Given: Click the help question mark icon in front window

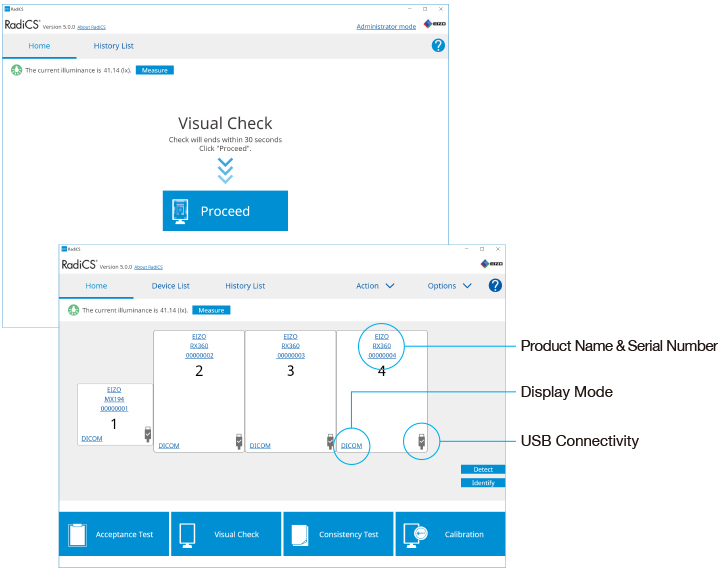Looking at the screenshot, I should tap(495, 286).
